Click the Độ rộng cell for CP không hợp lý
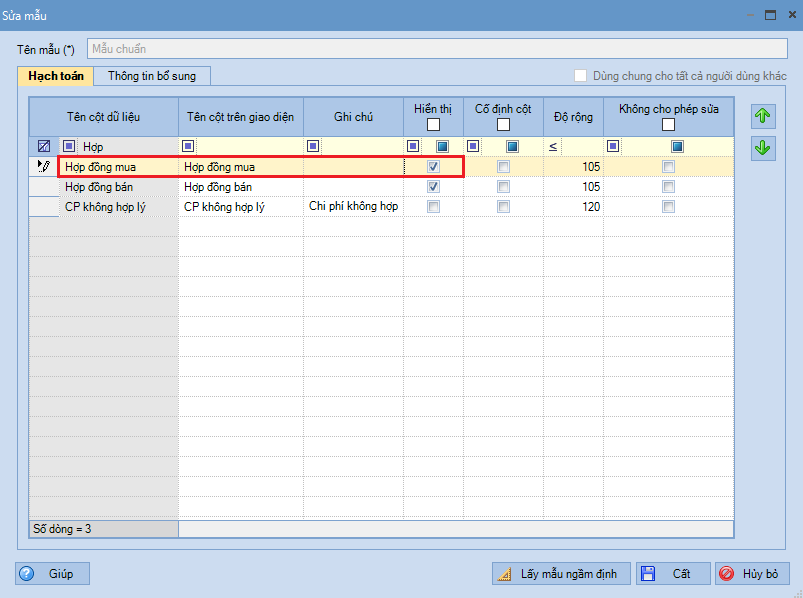Screen dimensions: 803x598 pos(574,207)
